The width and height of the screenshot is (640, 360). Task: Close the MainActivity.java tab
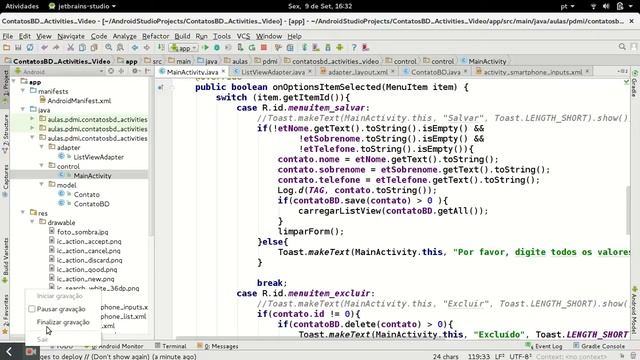(223, 71)
